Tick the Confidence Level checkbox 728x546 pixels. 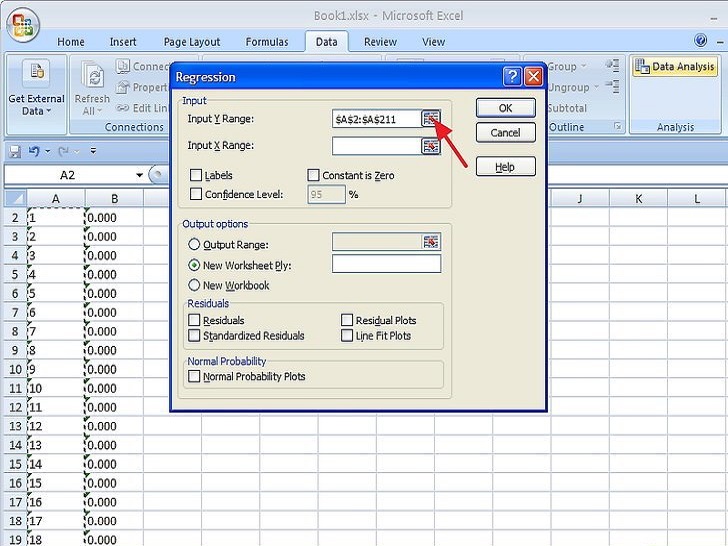coord(196,194)
